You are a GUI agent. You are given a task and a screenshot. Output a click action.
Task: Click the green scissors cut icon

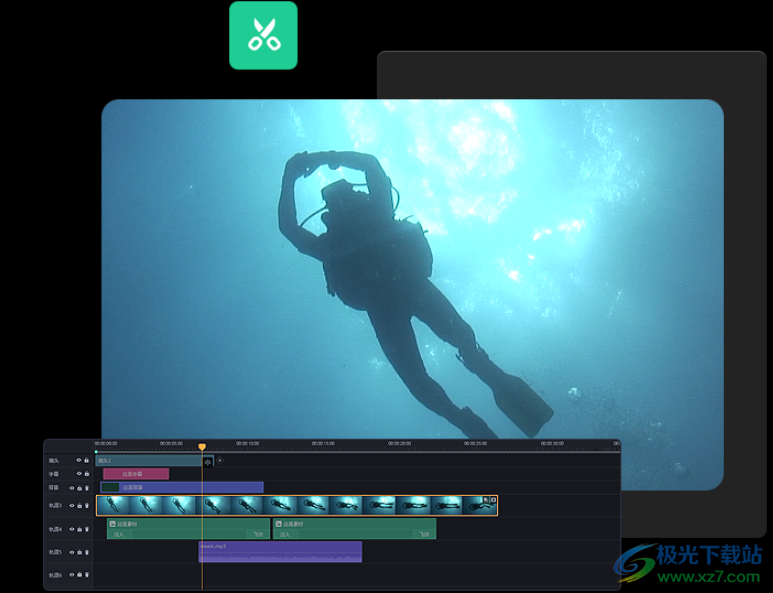[x=263, y=35]
